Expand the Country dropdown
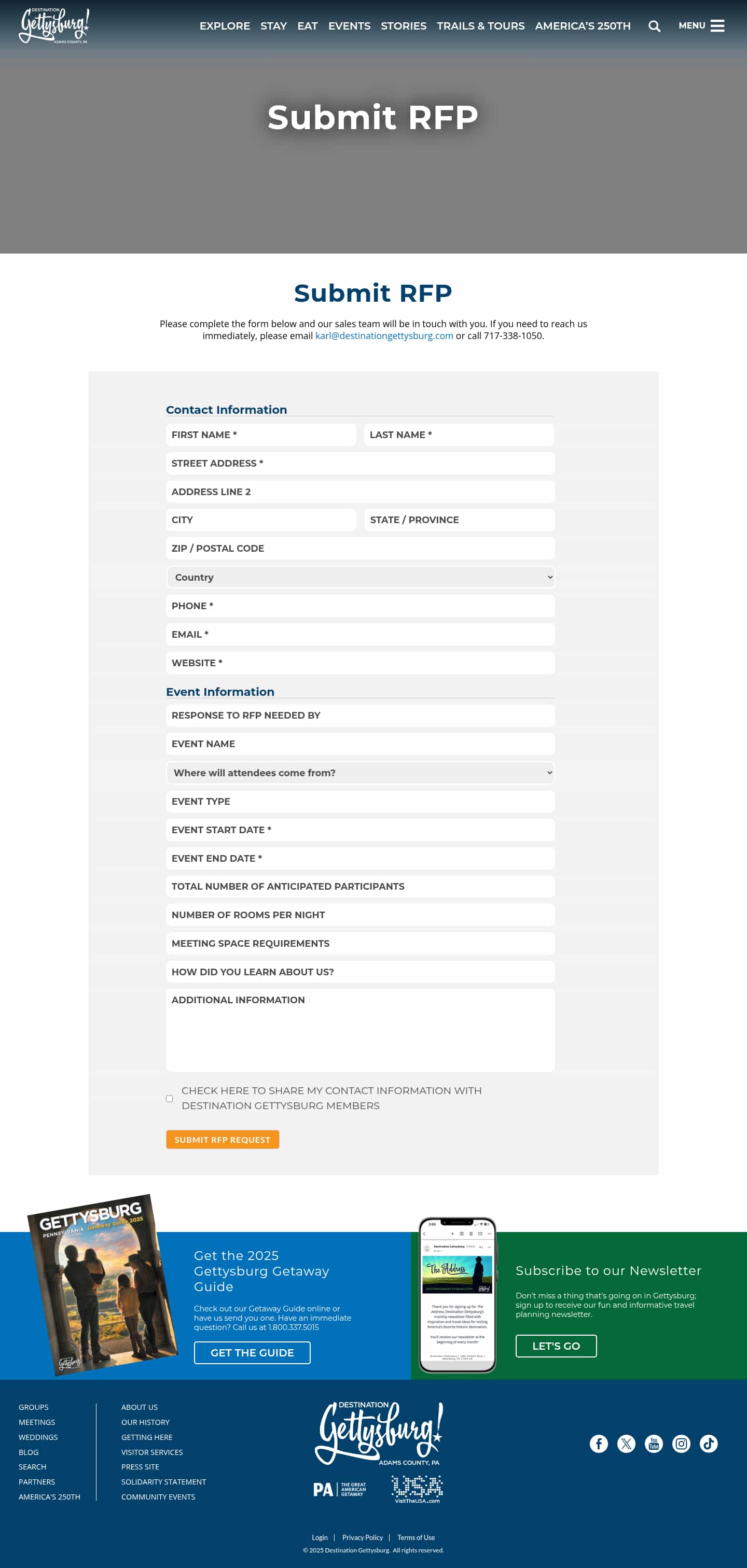The image size is (747, 1568). (x=361, y=577)
